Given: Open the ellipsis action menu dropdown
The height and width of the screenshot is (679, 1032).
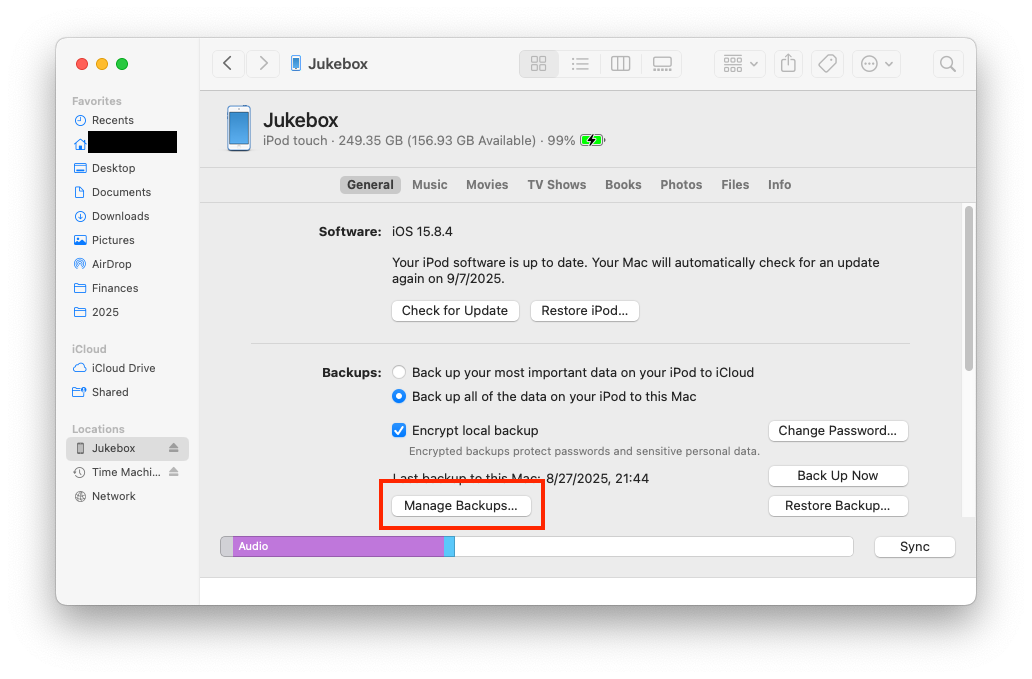Looking at the screenshot, I should pos(878,64).
